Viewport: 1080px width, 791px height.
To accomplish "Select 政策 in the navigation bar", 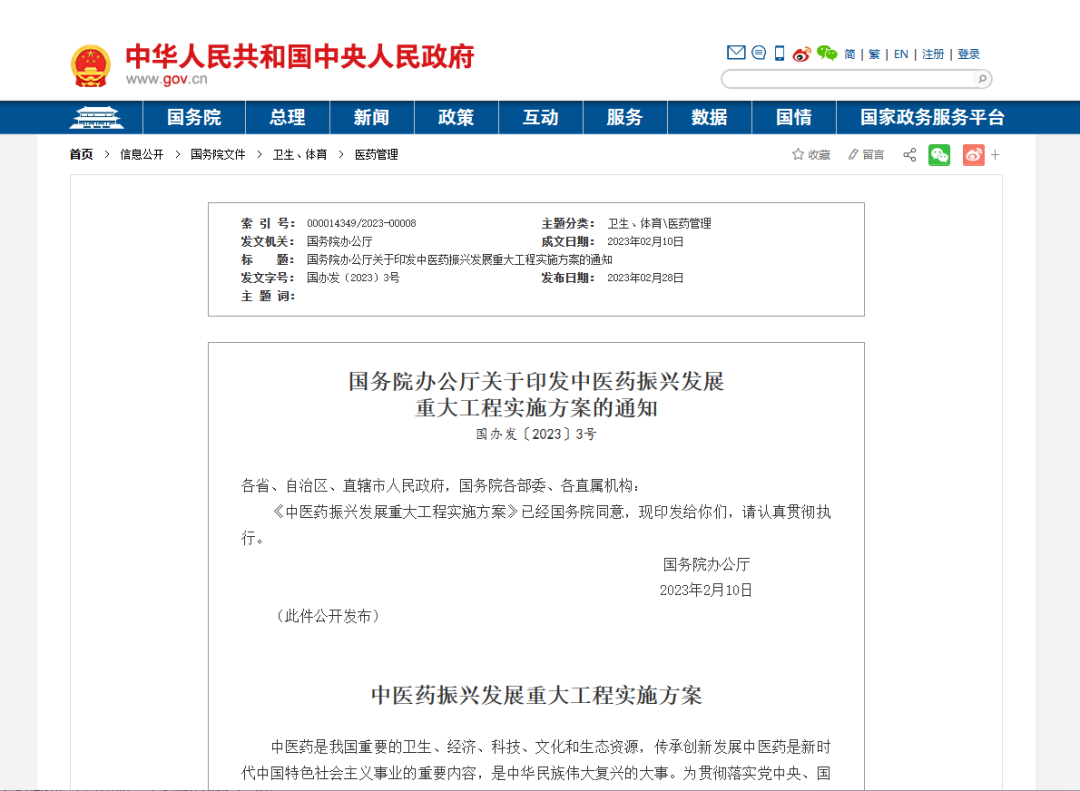I will (456, 117).
